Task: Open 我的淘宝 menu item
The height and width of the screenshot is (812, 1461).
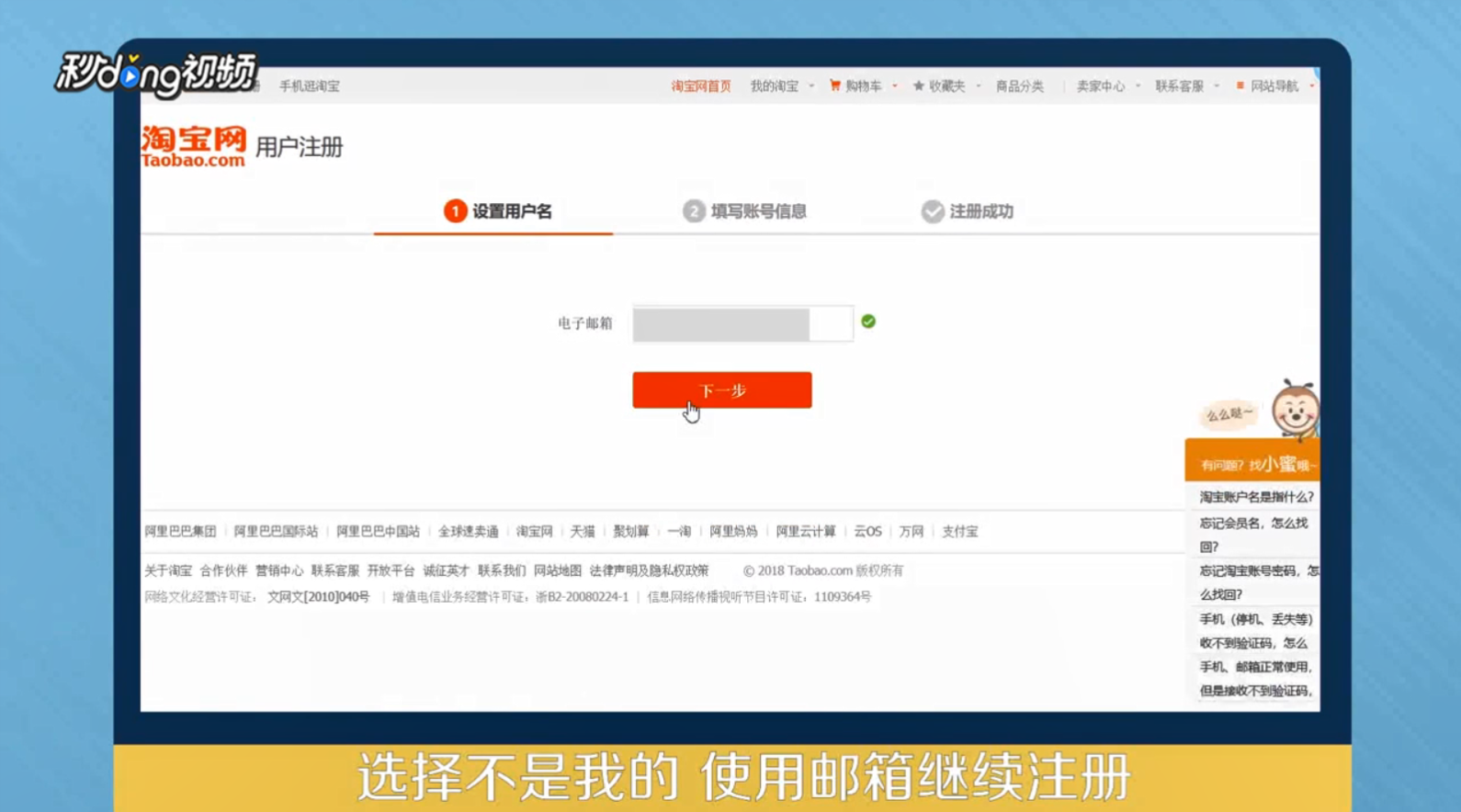Action: click(x=774, y=86)
